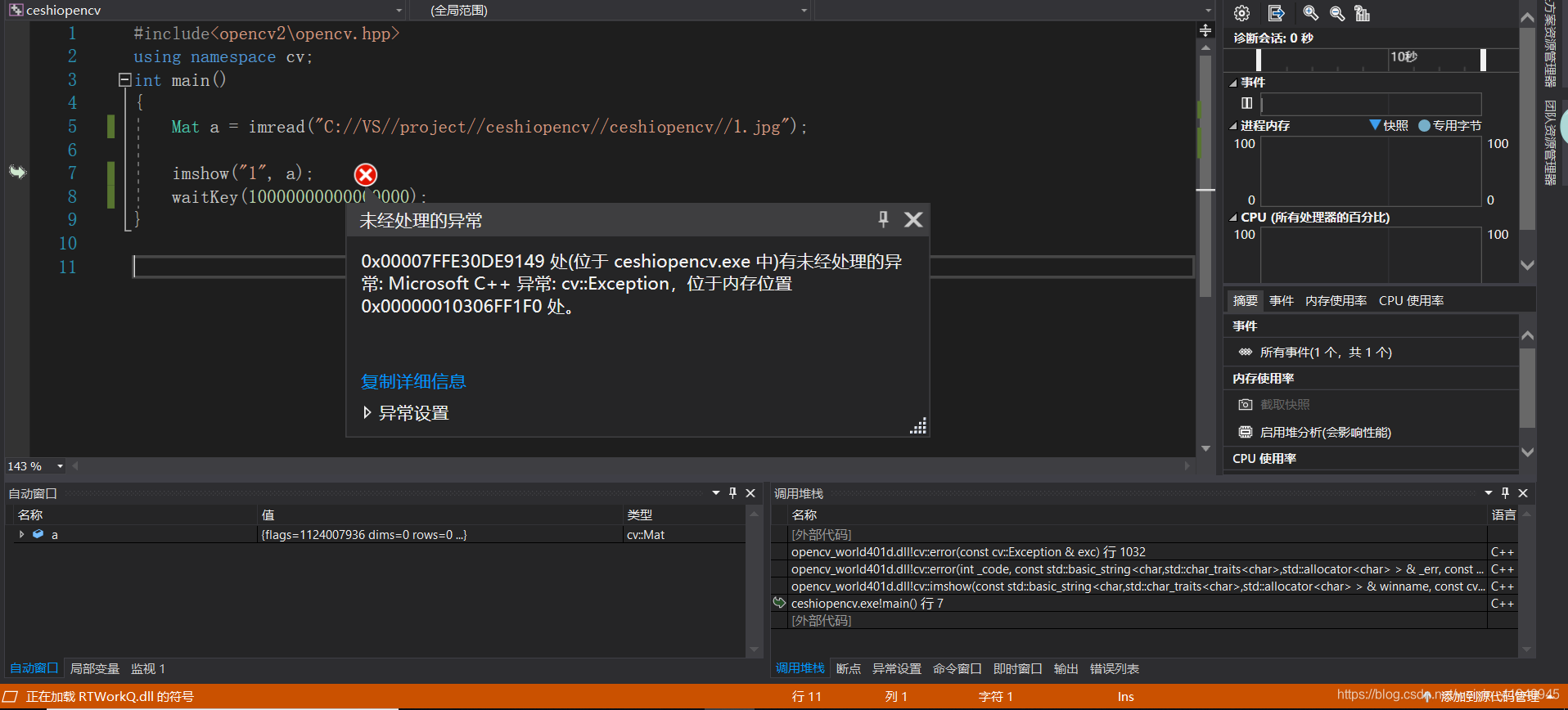Switch to the diagnostics Events (事件) tab
This screenshot has width=1568, height=710.
point(1282,301)
